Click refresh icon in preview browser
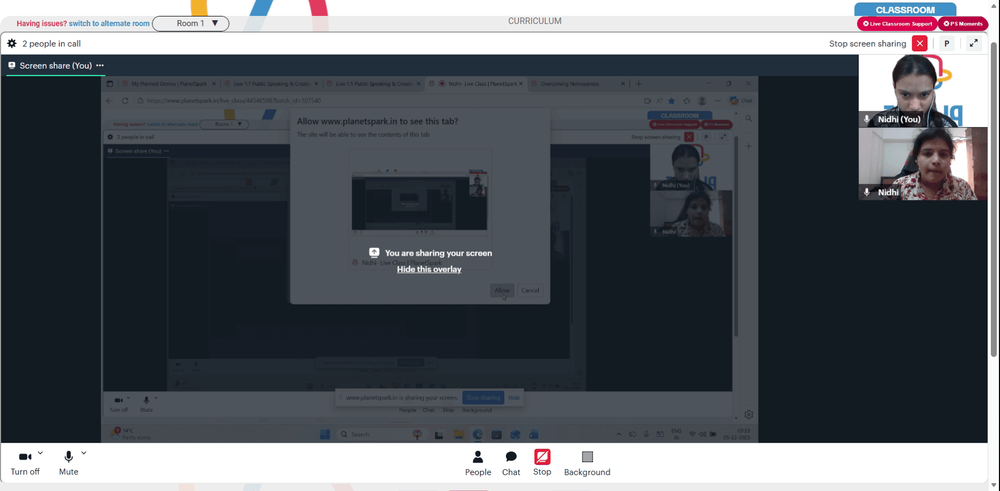This screenshot has width=1000, height=491. [125, 101]
